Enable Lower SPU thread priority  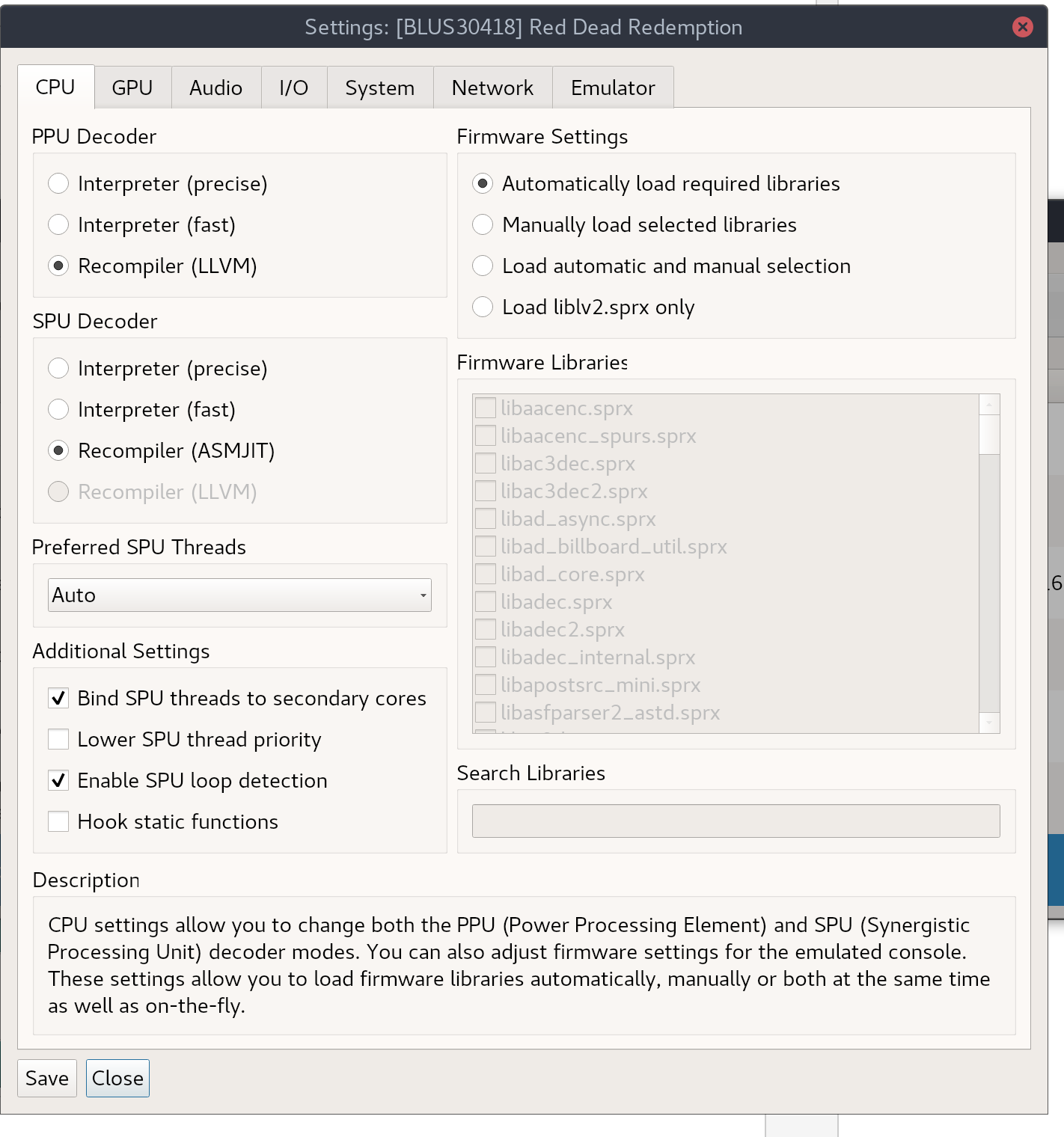[x=185, y=739]
